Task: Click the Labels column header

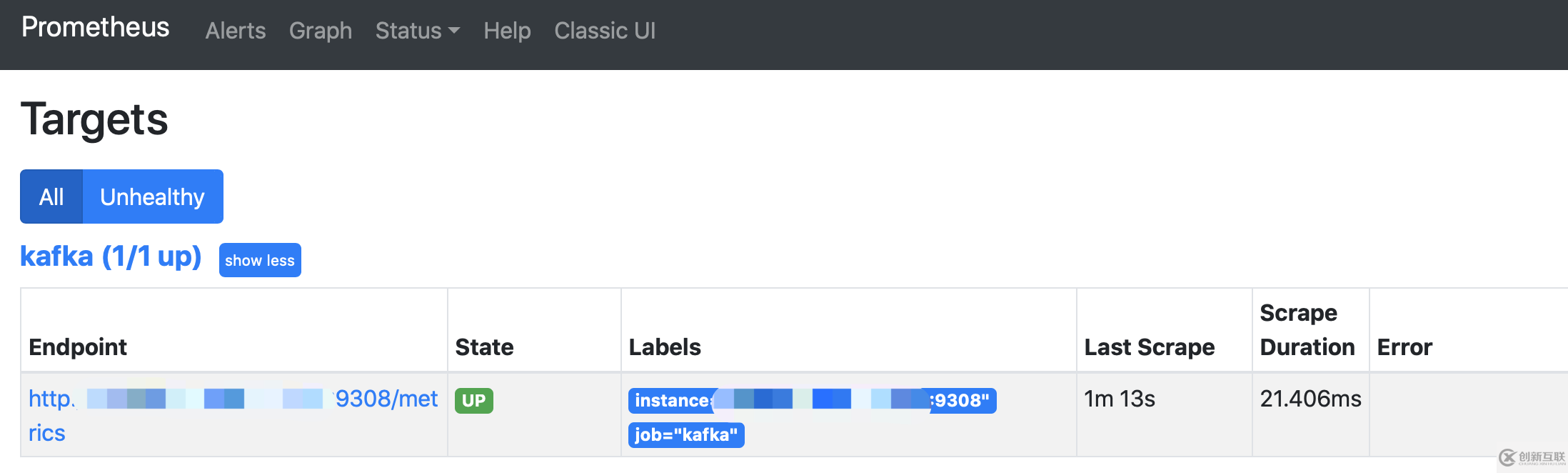Action: point(665,347)
